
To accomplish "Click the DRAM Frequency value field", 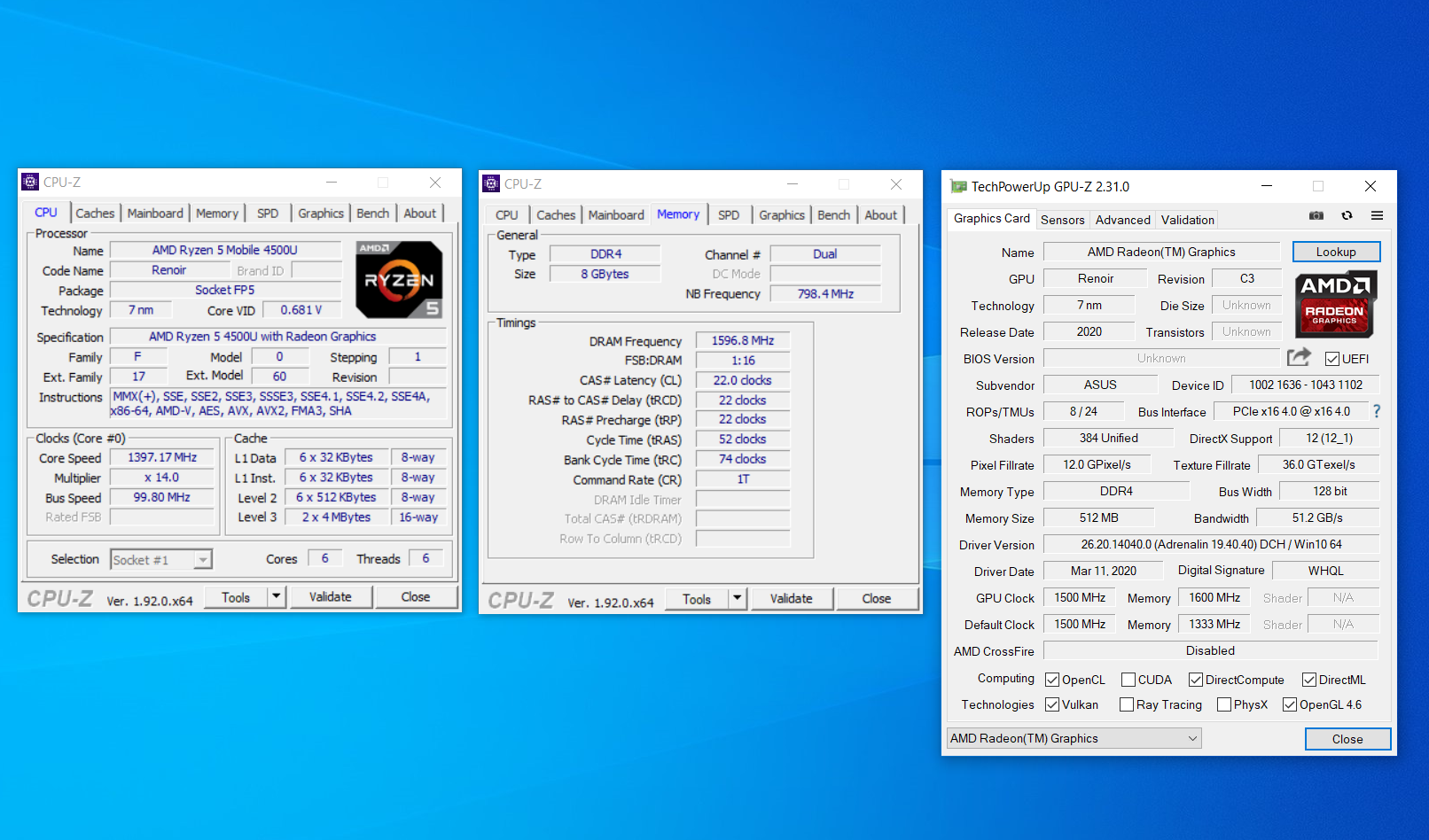I will pyautogui.click(x=743, y=340).
